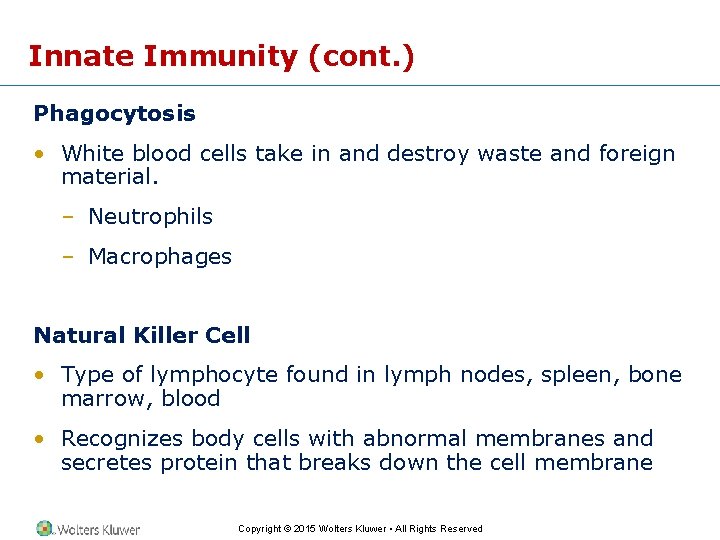Click the bullet before Recognizes body cells
The height and width of the screenshot is (540, 720).
pyautogui.click(x=39, y=439)
